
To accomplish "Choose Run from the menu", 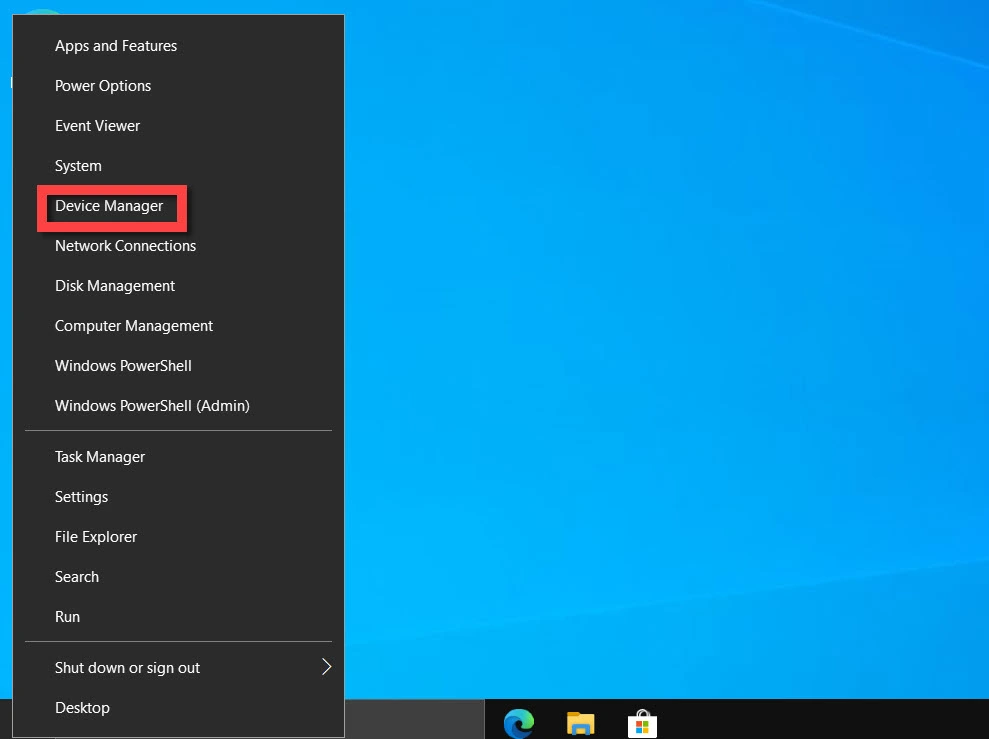I will pos(178,617).
